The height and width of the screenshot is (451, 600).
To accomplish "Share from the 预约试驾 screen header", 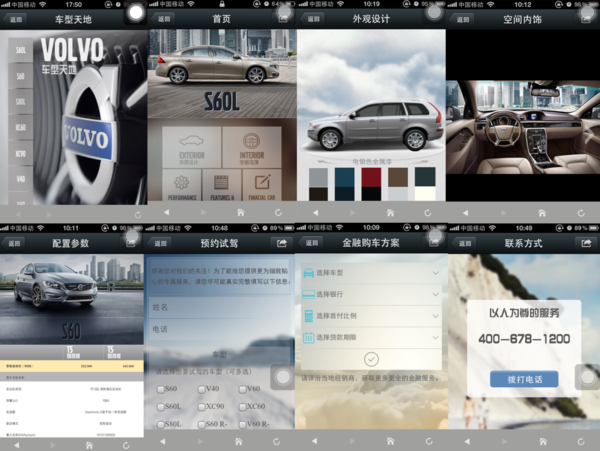I will (282, 243).
